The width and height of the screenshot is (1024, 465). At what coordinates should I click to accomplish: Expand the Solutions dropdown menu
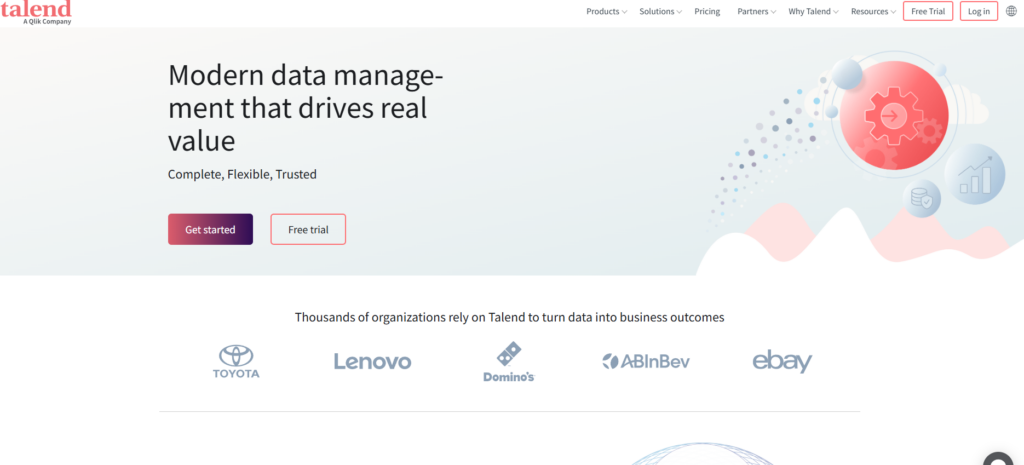(x=660, y=12)
